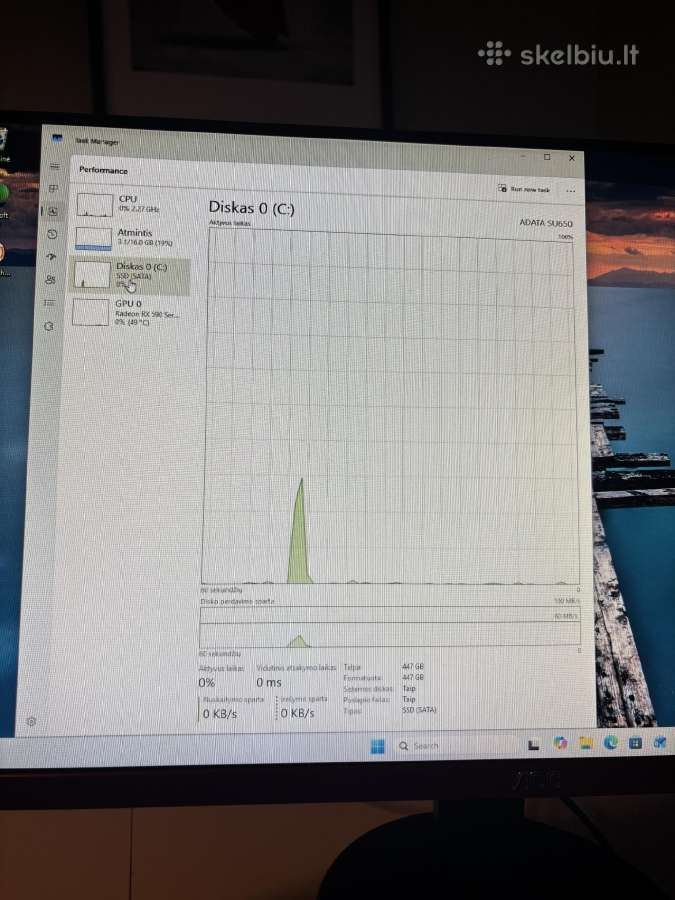Open Microsoft Store from the taskbar

[x=635, y=743]
